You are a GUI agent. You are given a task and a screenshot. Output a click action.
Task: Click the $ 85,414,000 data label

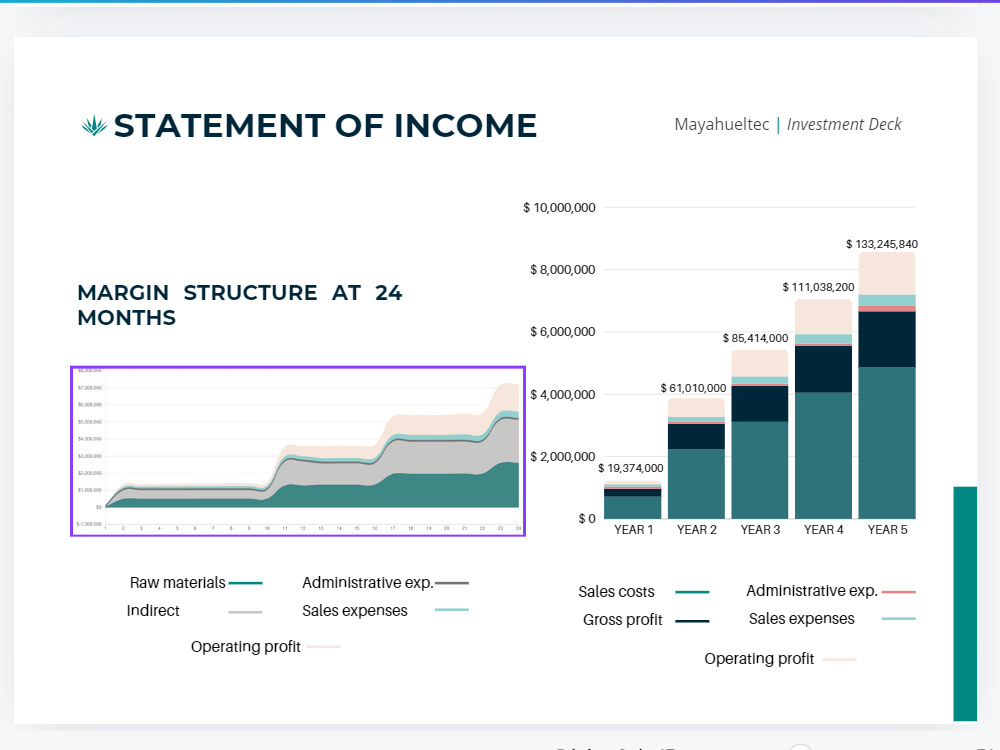[x=755, y=338]
